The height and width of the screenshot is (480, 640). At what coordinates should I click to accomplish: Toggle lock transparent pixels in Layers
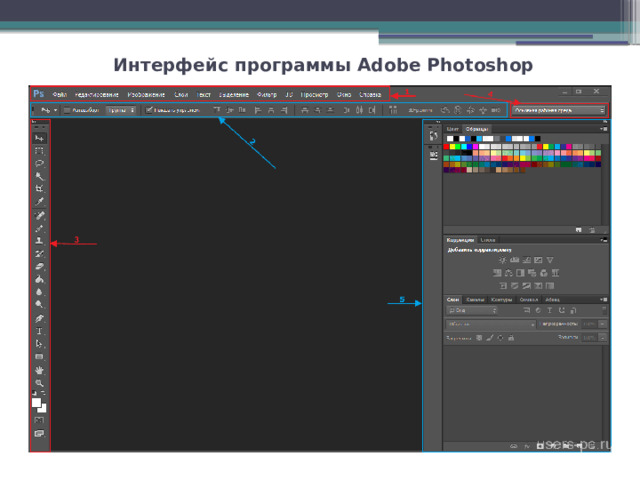pos(479,338)
